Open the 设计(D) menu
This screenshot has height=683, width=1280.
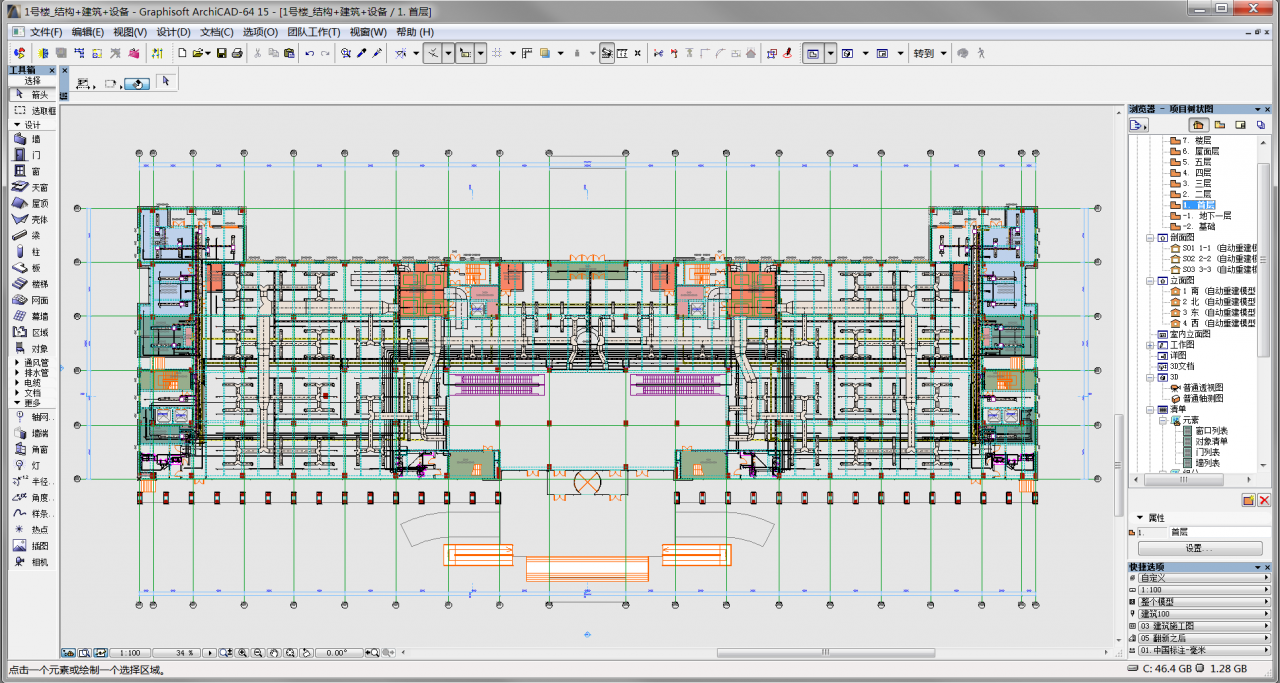coord(173,32)
